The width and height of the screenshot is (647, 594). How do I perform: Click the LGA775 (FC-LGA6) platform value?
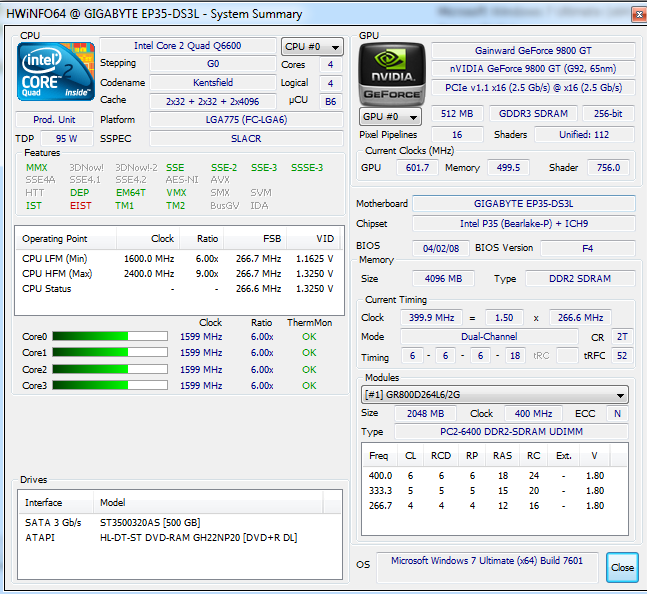(246, 120)
